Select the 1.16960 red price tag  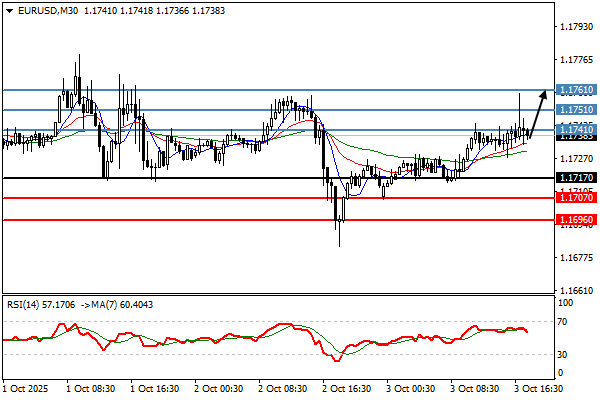pos(574,219)
